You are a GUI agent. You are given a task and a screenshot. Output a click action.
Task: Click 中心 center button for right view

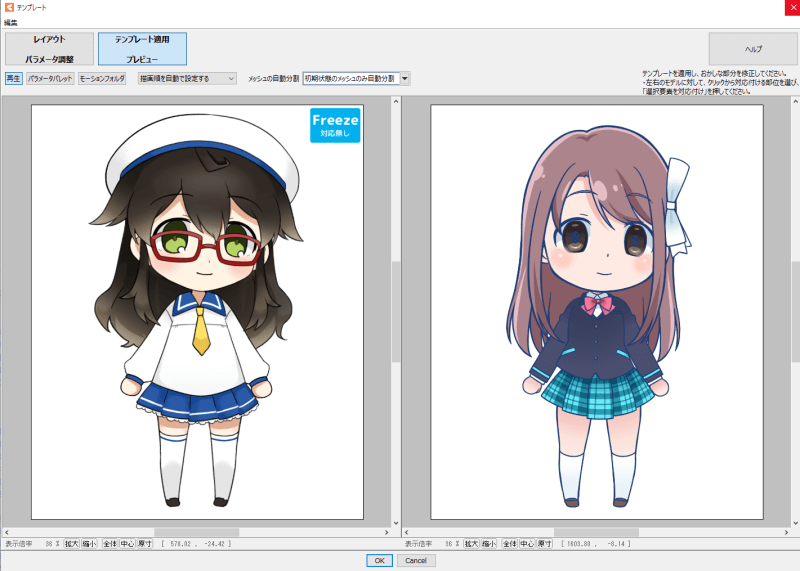click(x=527, y=544)
